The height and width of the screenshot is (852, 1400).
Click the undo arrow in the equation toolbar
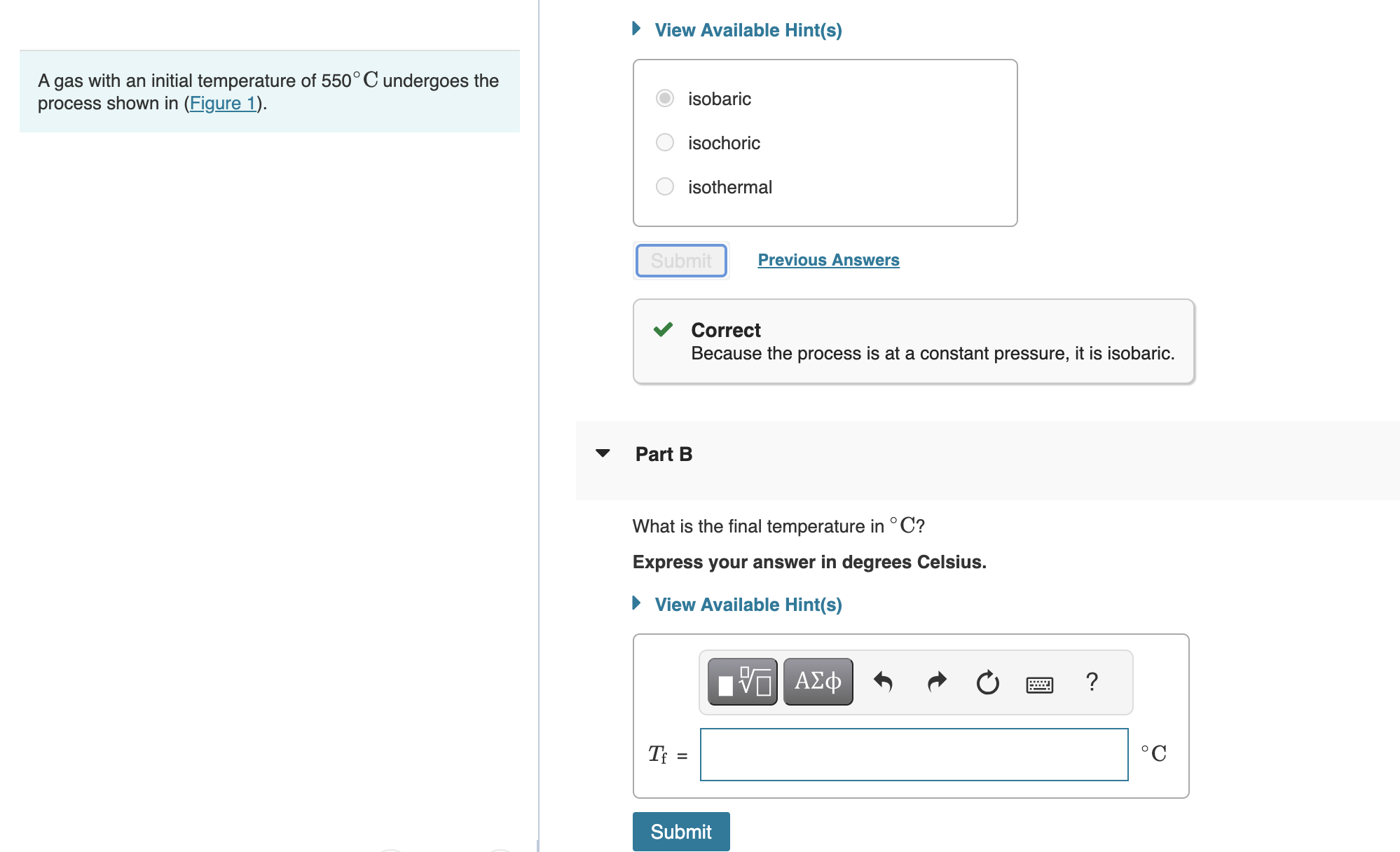(884, 680)
